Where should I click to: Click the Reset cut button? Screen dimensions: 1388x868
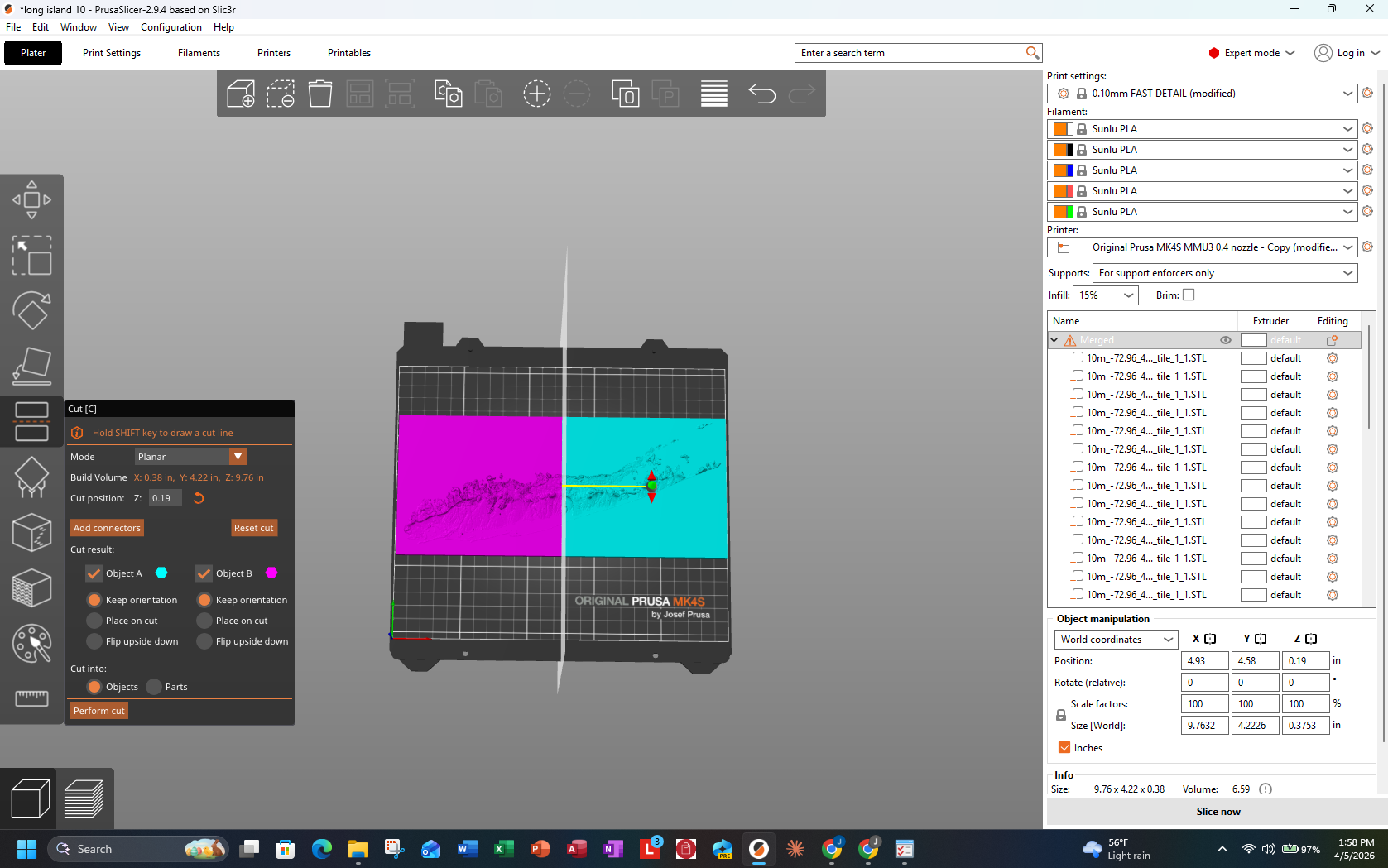tap(253, 528)
